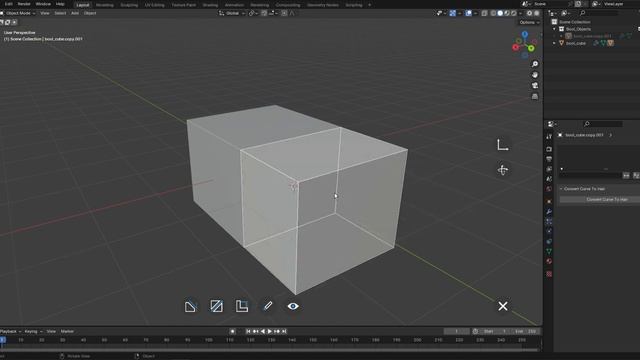Select solid viewport shading
The width and height of the screenshot is (640, 360).
(x=500, y=13)
